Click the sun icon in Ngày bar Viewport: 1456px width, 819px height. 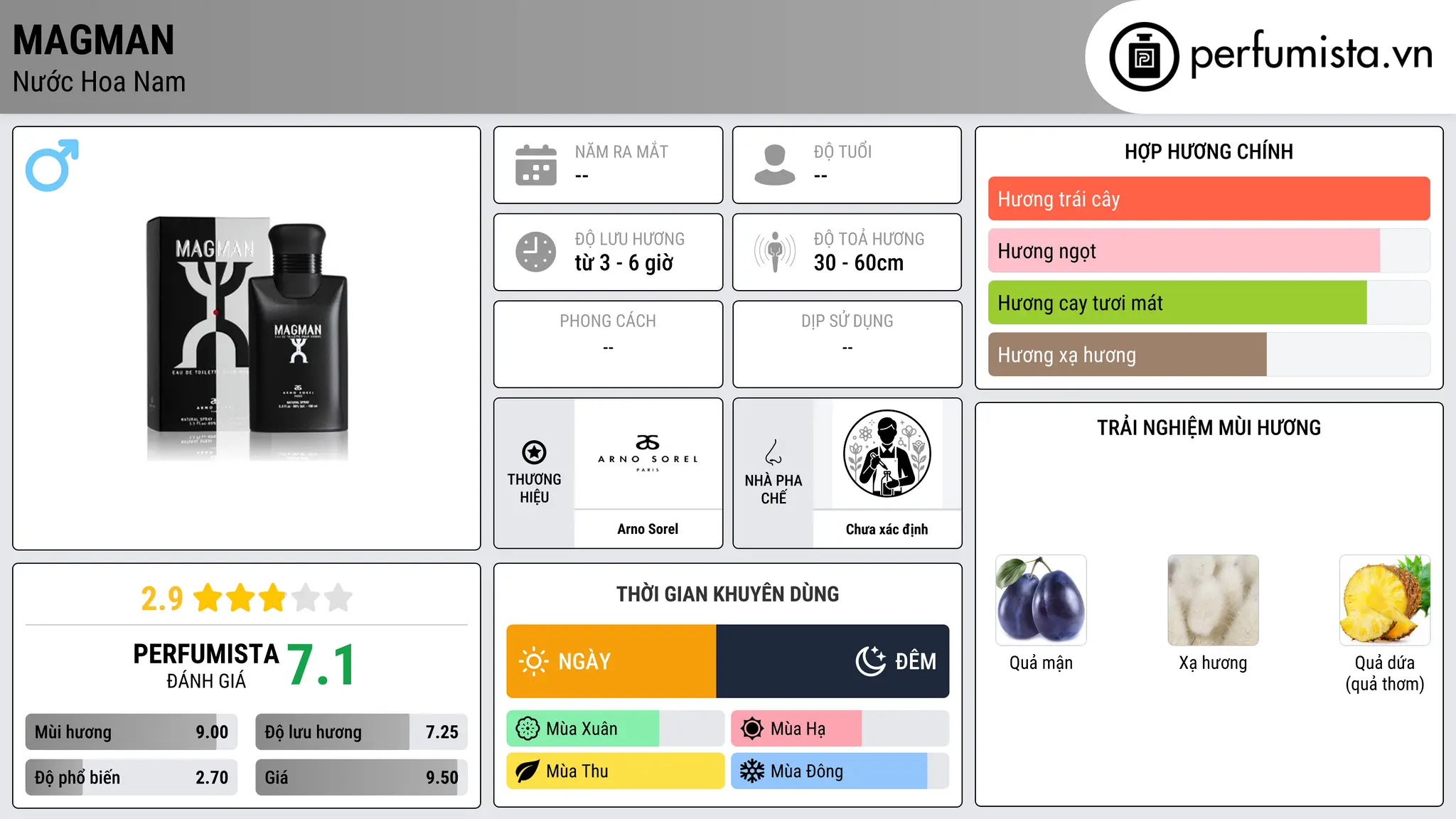point(533,661)
